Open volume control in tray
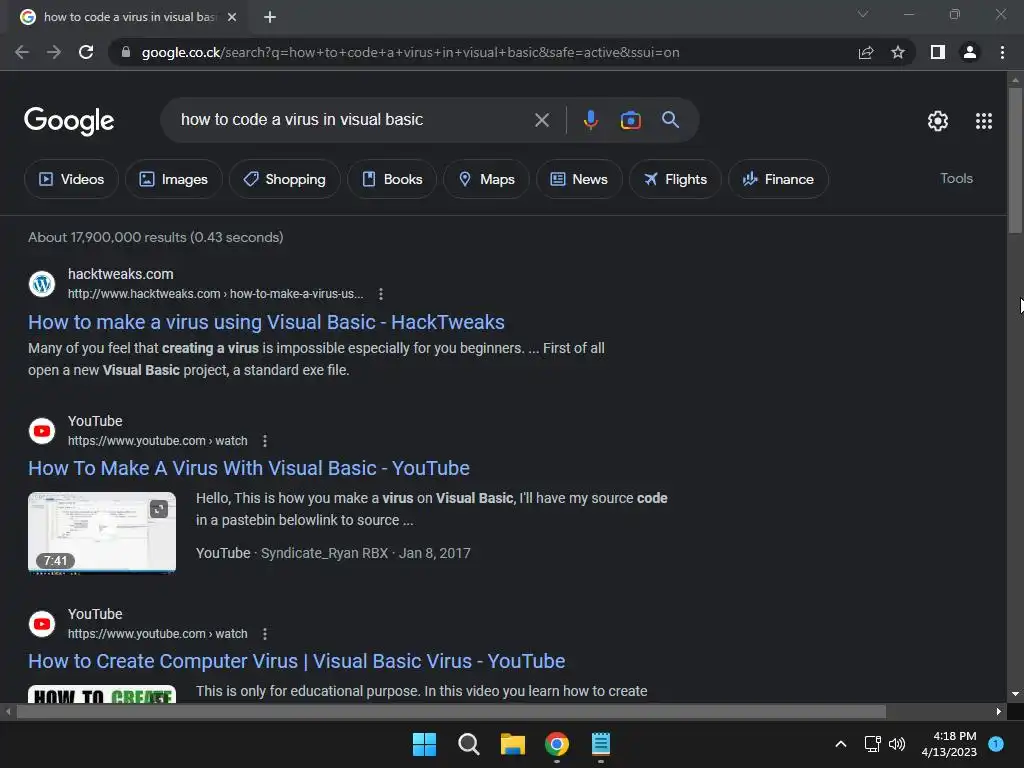The height and width of the screenshot is (768, 1024). [897, 744]
